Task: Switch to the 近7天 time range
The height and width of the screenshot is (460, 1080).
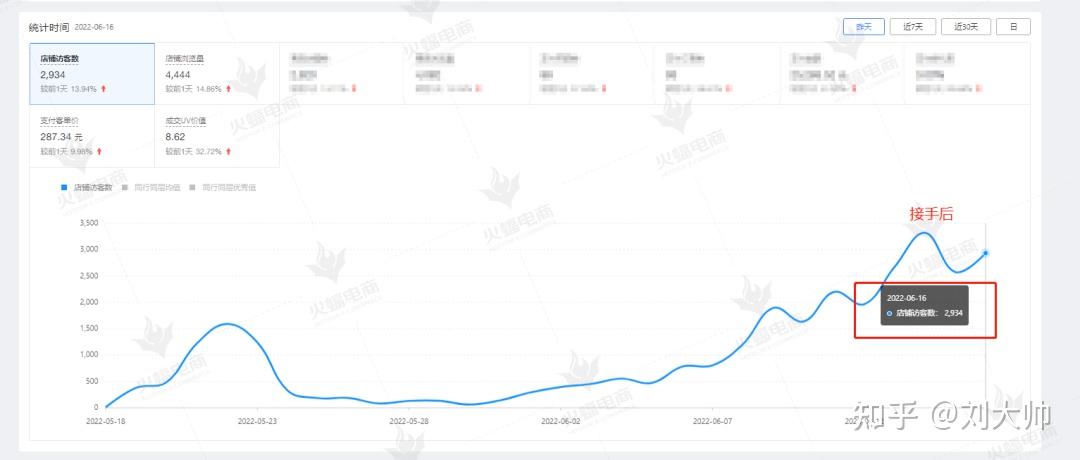Action: pos(913,27)
